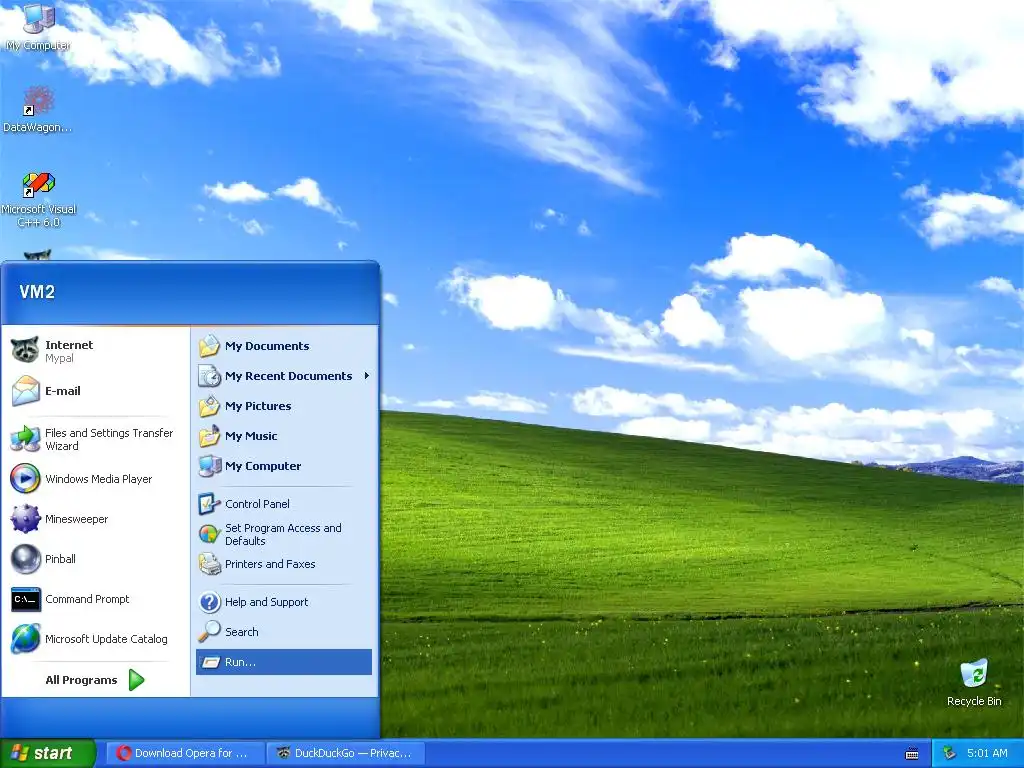
Task: Expand the My Recent Documents submenu arrow
Action: [x=367, y=376]
